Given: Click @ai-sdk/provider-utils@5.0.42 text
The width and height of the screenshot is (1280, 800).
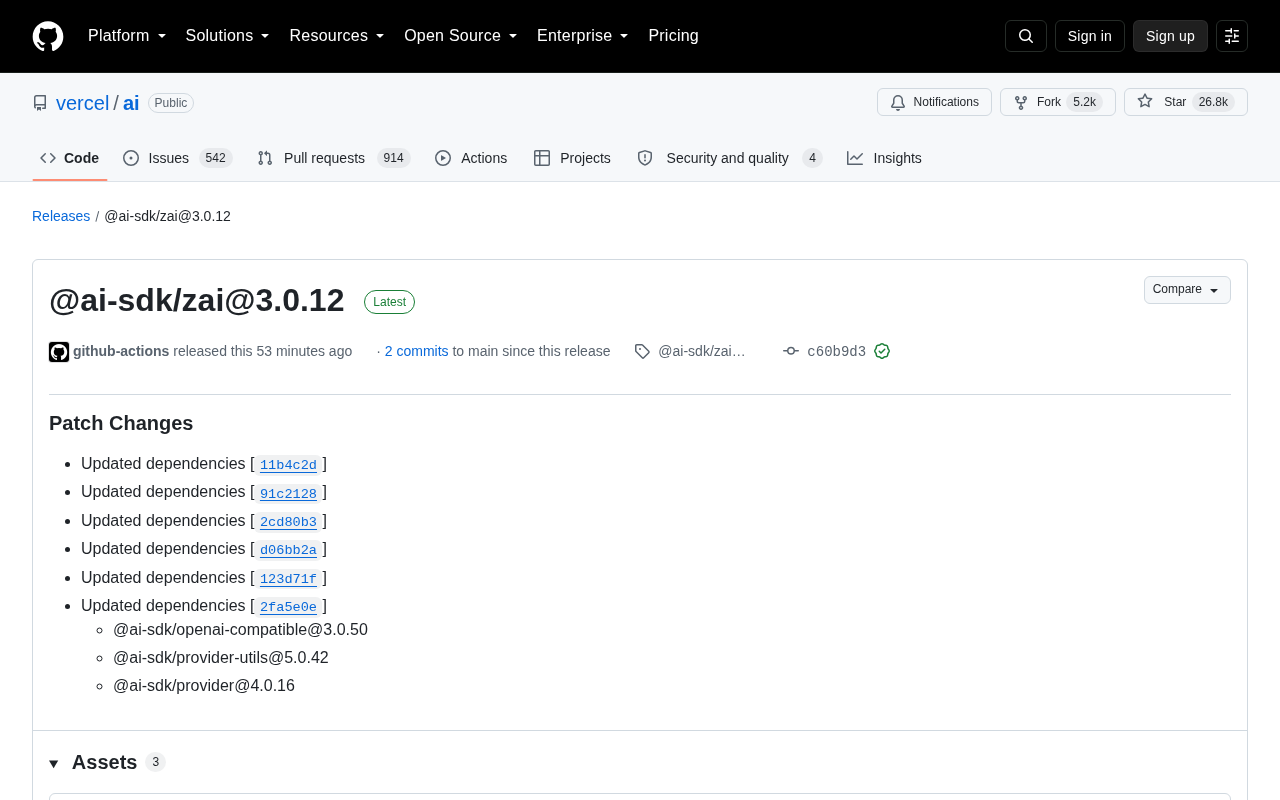Looking at the screenshot, I should (221, 658).
